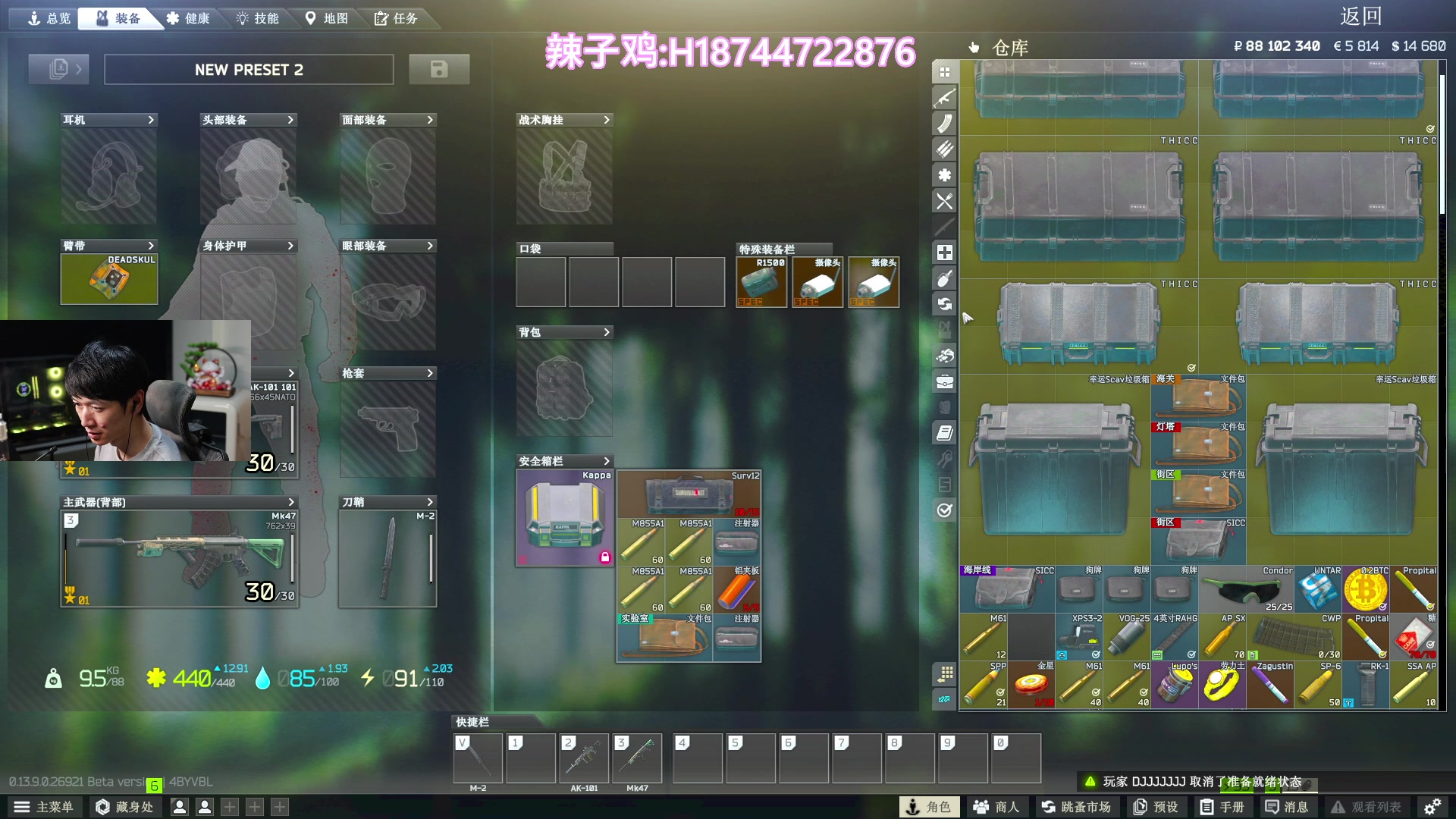1456x819 pixels.
Task: Click the NEW PRESET 2 name field
Action: [249, 69]
